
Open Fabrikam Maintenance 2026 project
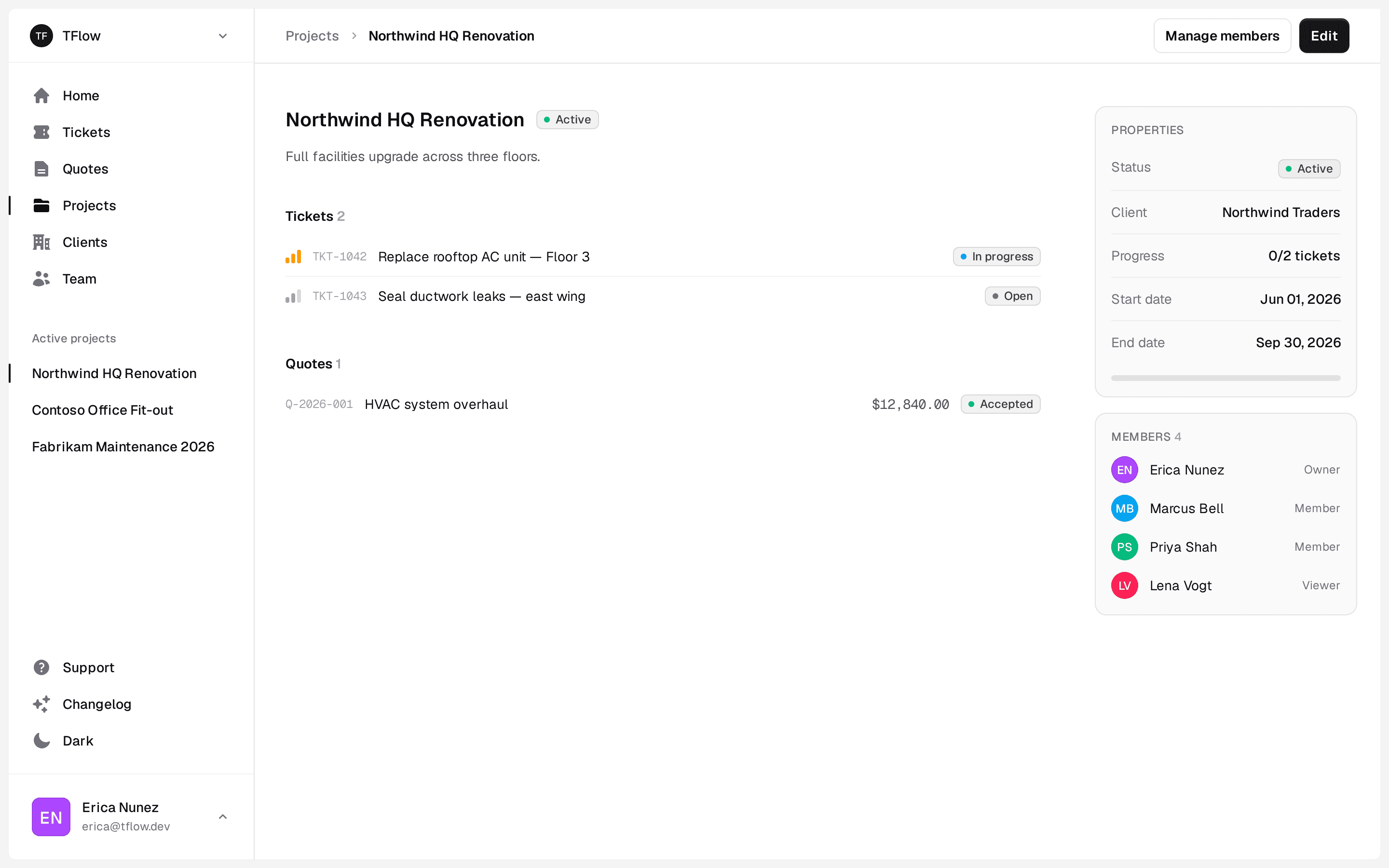(131, 447)
